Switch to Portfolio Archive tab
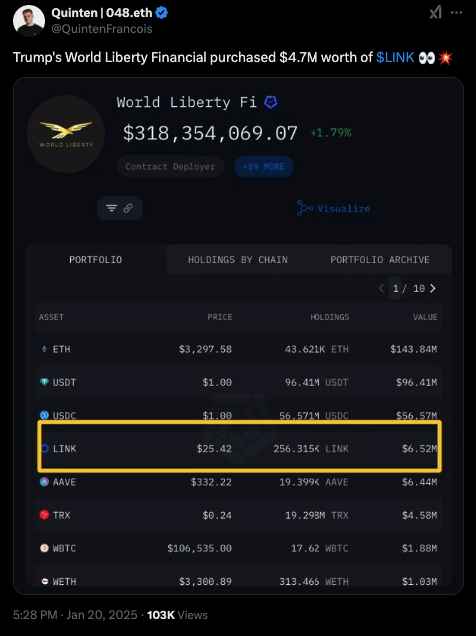The height and width of the screenshot is (636, 476). click(x=380, y=260)
